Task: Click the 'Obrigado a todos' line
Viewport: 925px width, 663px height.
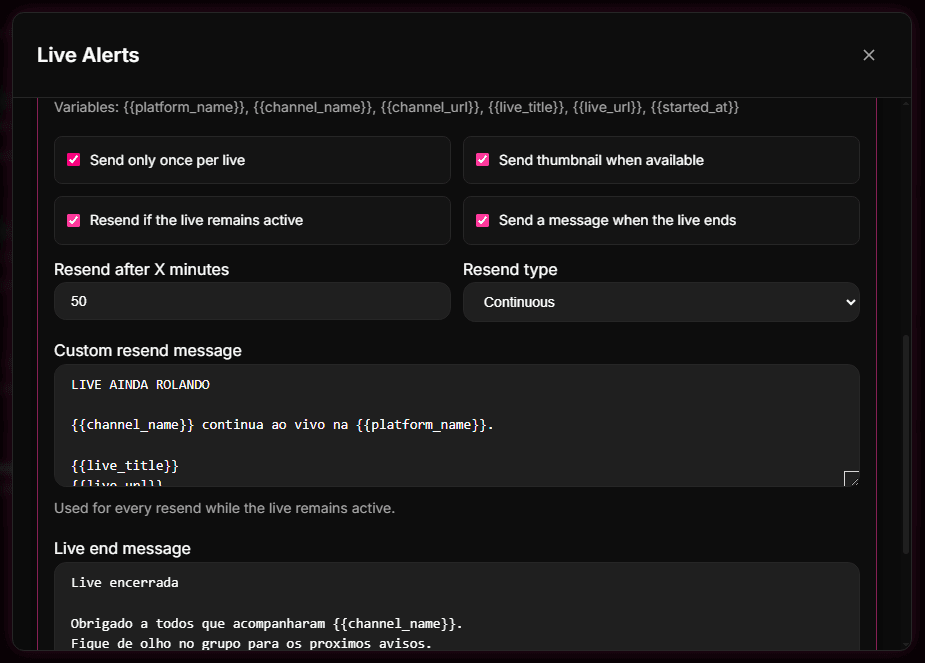Action: tap(267, 623)
